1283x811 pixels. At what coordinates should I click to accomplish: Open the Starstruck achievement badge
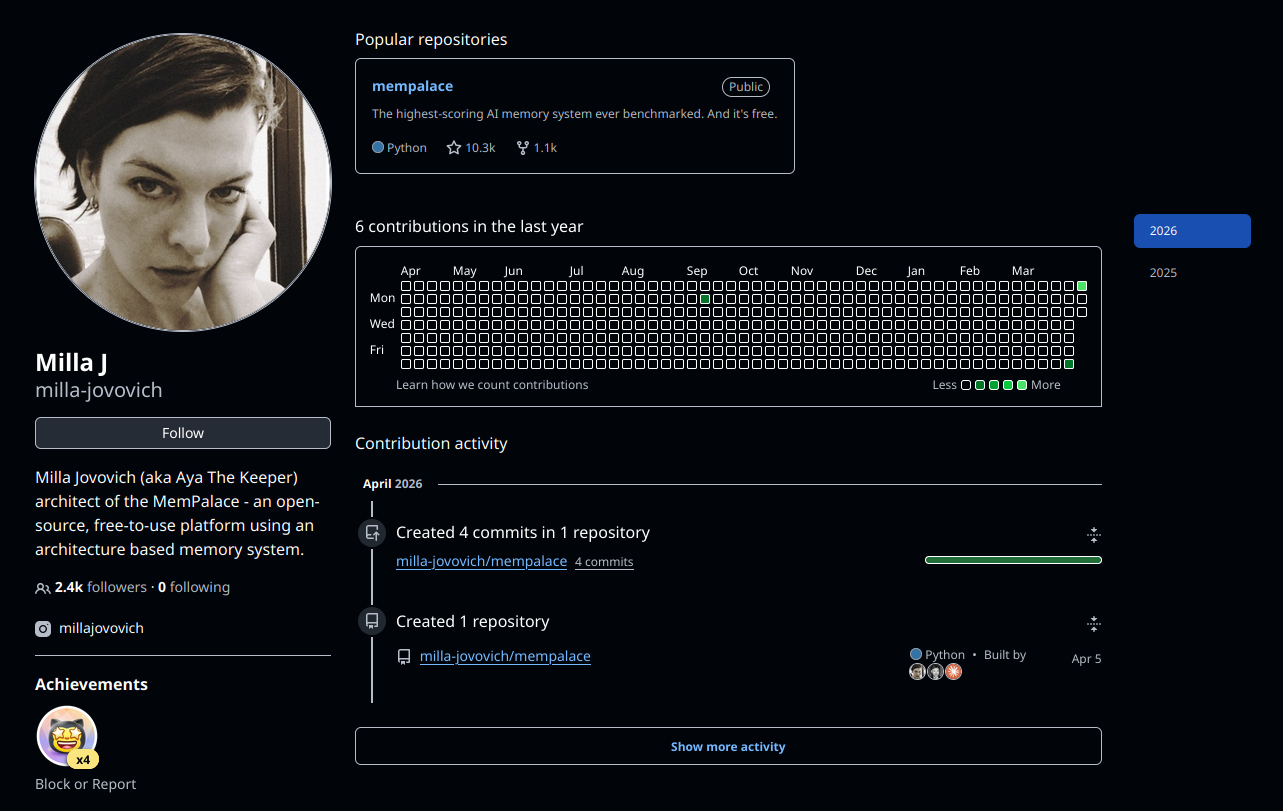66,736
